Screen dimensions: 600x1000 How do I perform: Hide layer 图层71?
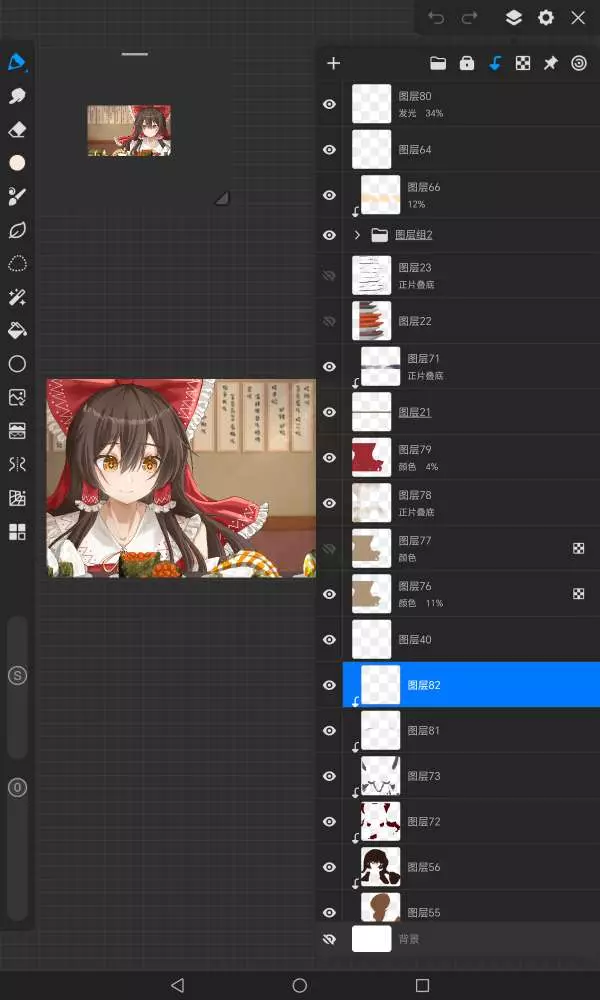click(x=329, y=367)
